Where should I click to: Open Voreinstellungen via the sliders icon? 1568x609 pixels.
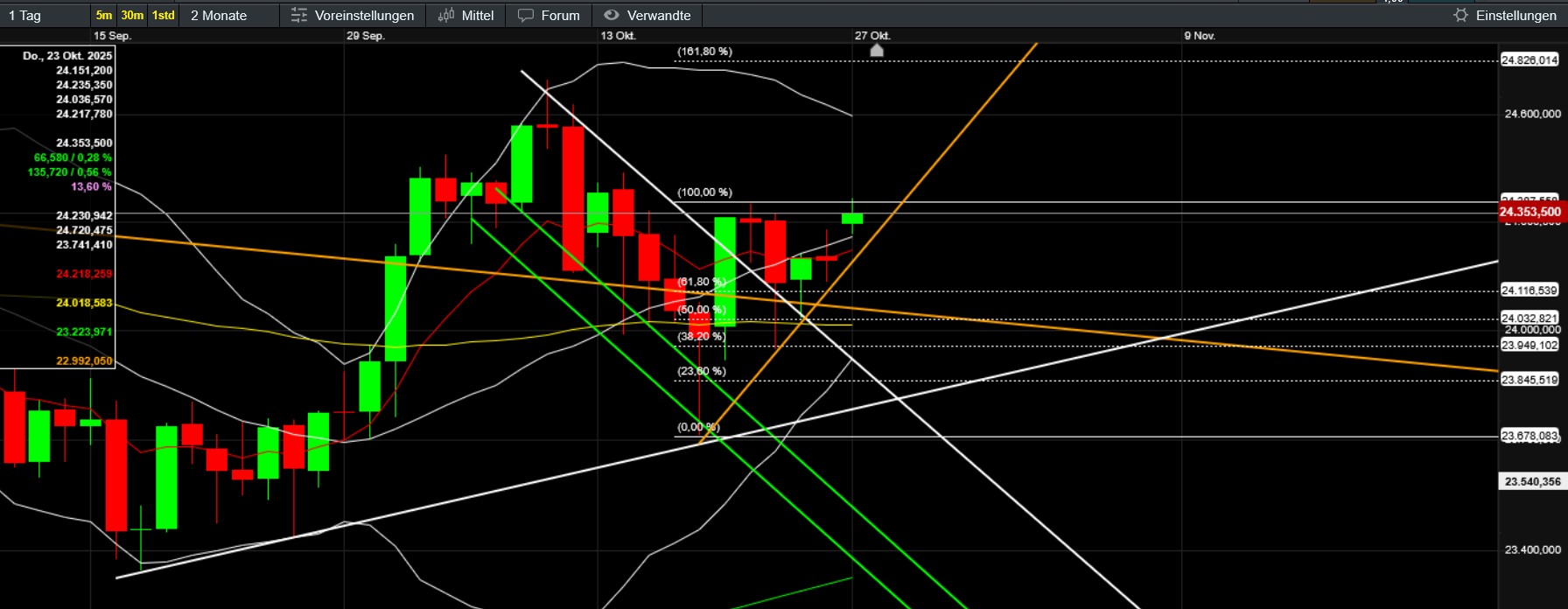click(x=299, y=16)
